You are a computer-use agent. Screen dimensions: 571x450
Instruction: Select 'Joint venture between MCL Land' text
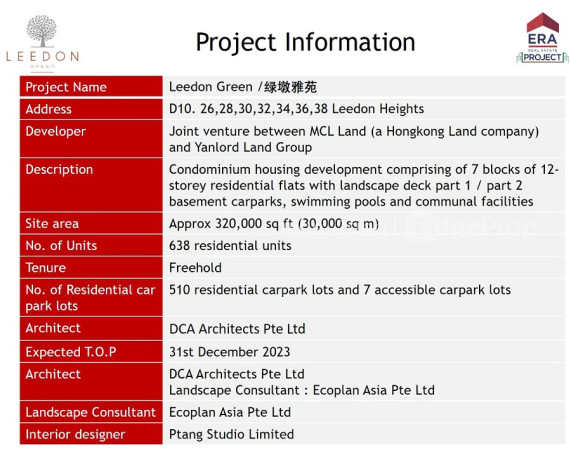pos(267,131)
